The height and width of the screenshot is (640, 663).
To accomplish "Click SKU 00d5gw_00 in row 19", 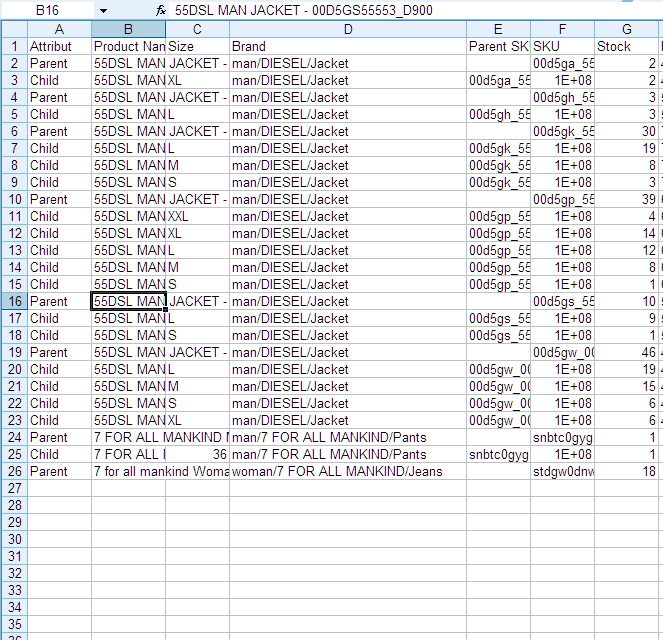I will 562,353.
